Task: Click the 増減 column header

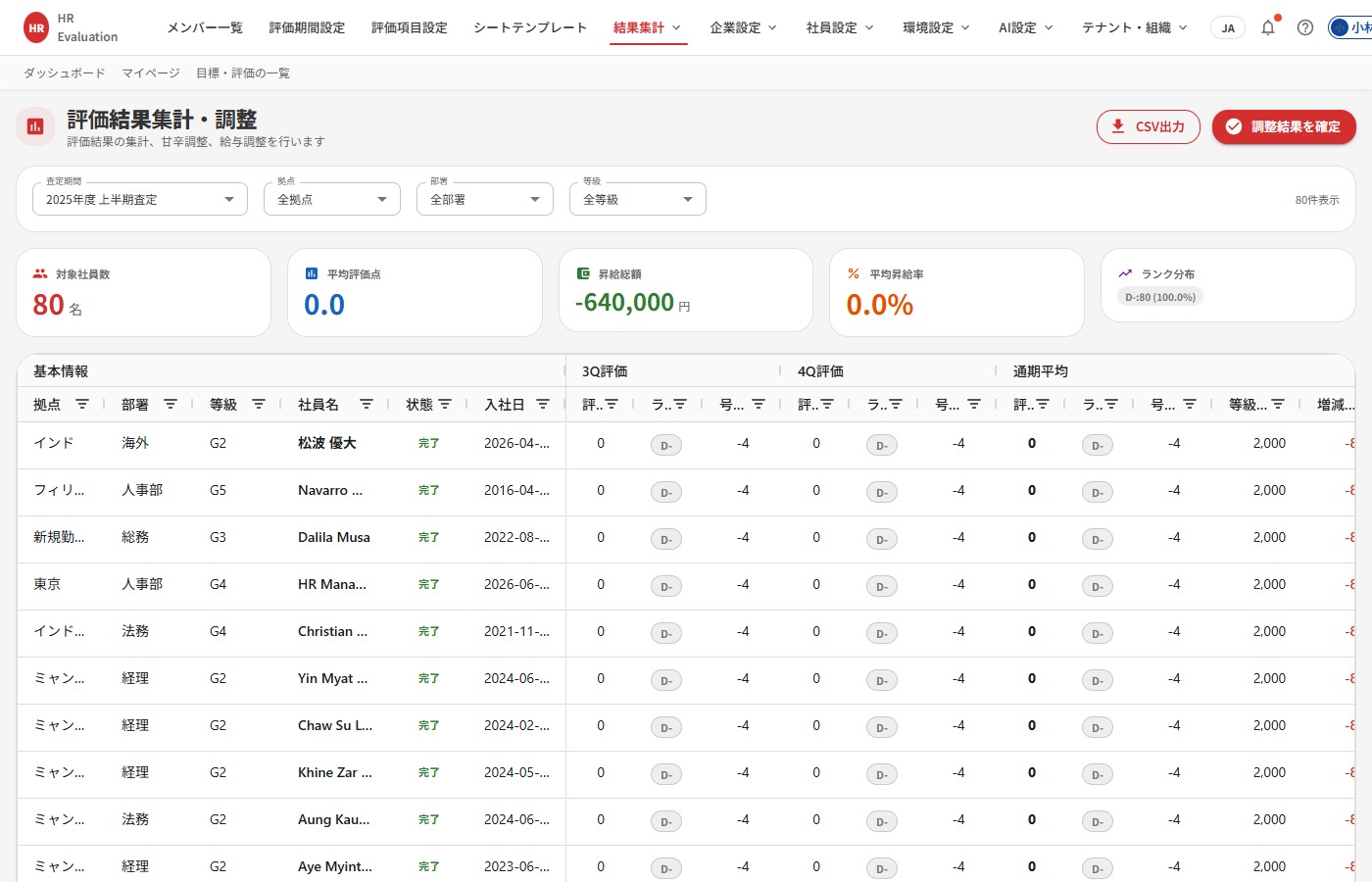Action: pyautogui.click(x=1336, y=404)
